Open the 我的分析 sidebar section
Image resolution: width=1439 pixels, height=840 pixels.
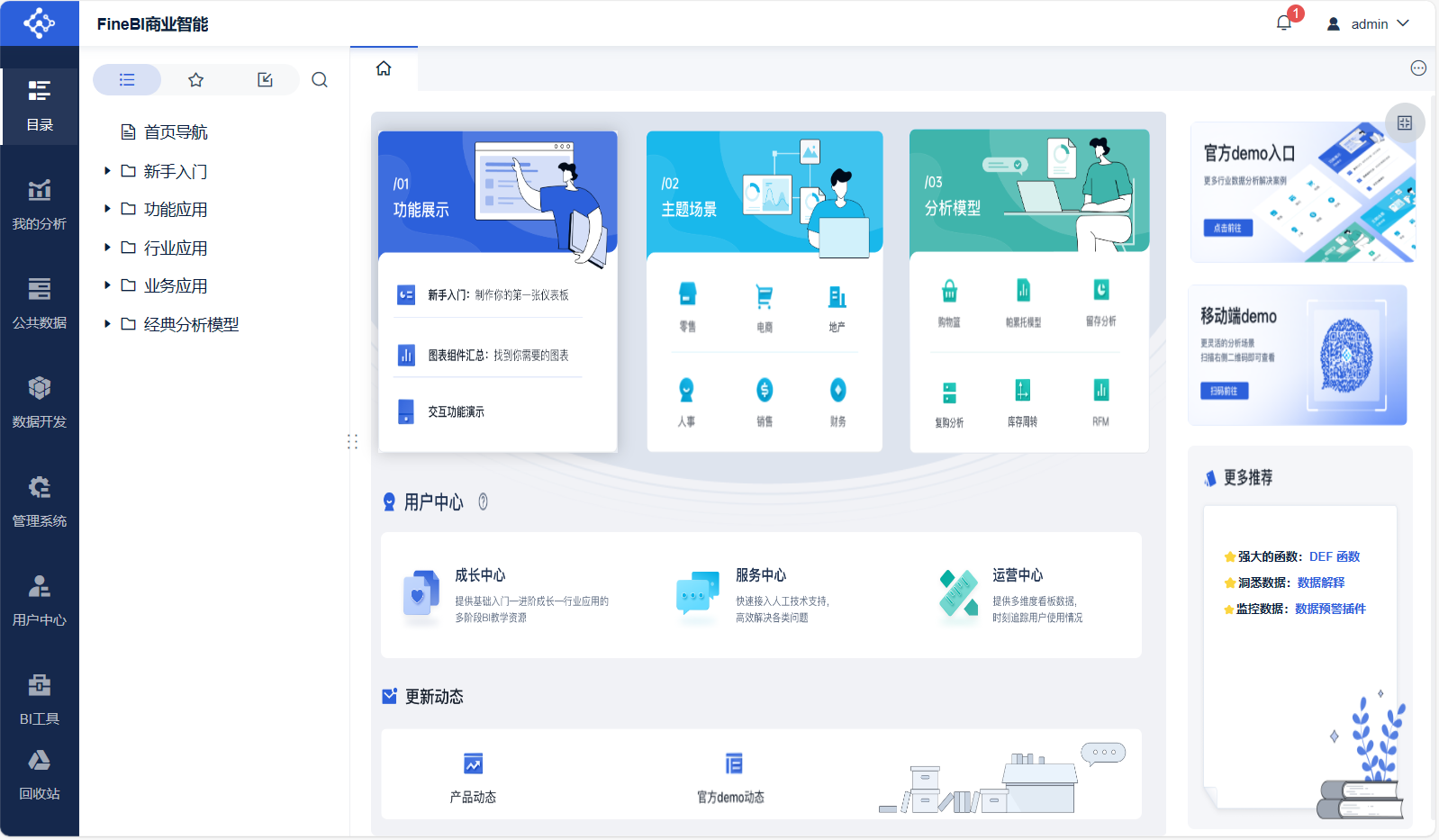pyautogui.click(x=40, y=204)
